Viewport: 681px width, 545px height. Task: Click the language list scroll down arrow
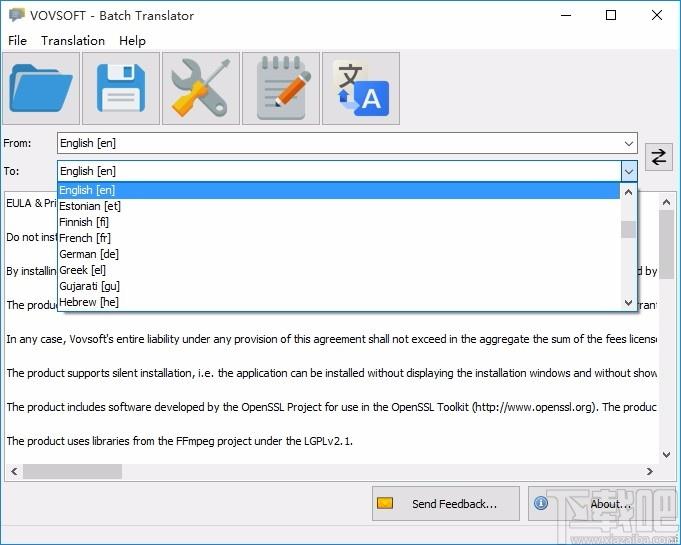[628, 302]
